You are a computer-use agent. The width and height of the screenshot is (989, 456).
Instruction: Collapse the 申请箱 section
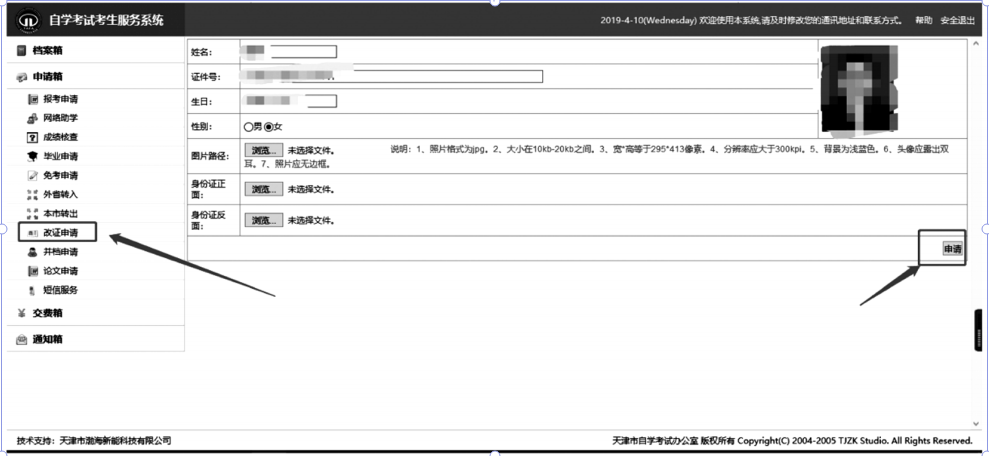click(48, 78)
